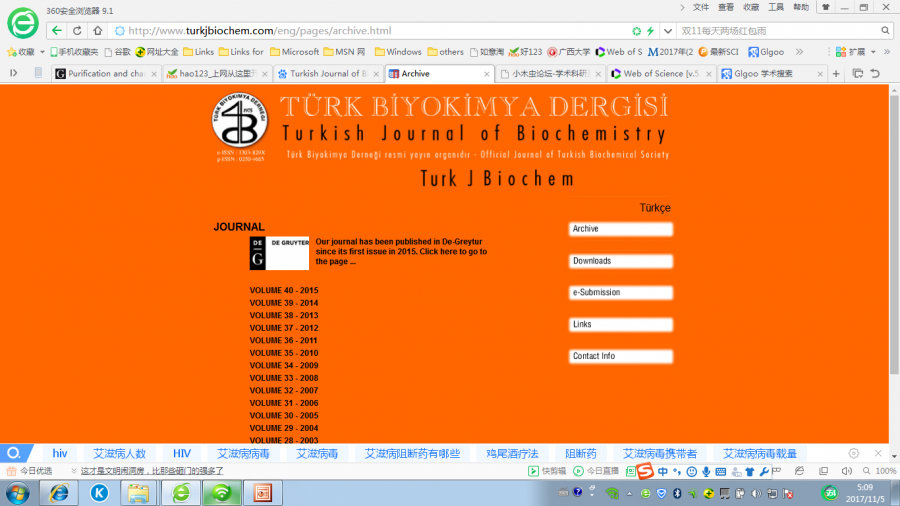The image size is (900, 506).
Task: Open the 工具 menu
Action: (776, 7)
